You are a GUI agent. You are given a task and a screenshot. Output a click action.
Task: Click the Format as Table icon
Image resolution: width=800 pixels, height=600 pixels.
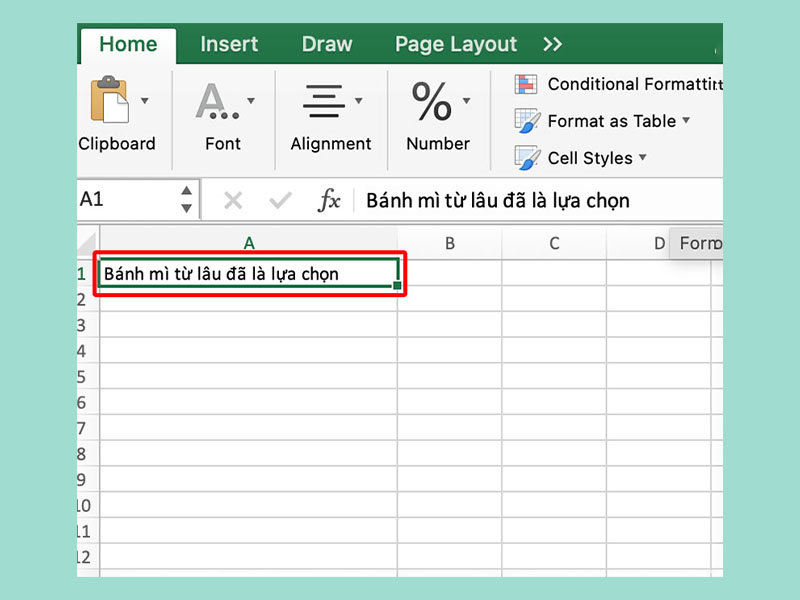pos(527,121)
